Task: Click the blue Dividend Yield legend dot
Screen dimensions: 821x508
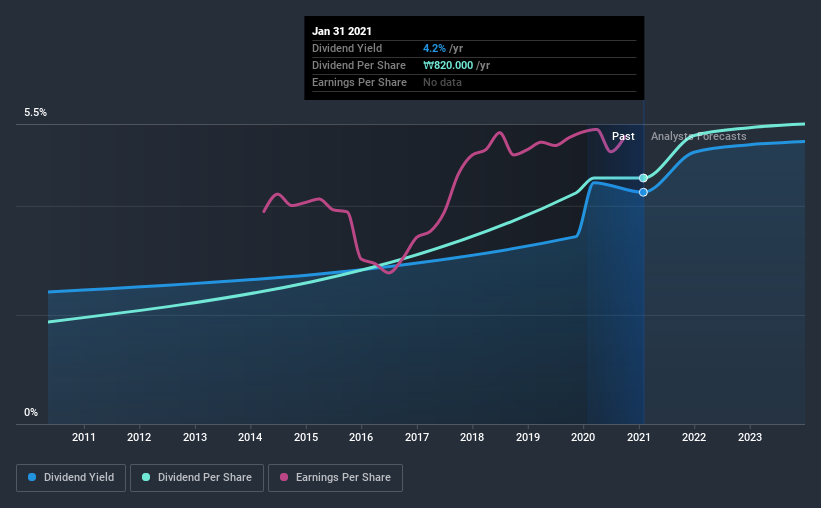Action: click(32, 477)
